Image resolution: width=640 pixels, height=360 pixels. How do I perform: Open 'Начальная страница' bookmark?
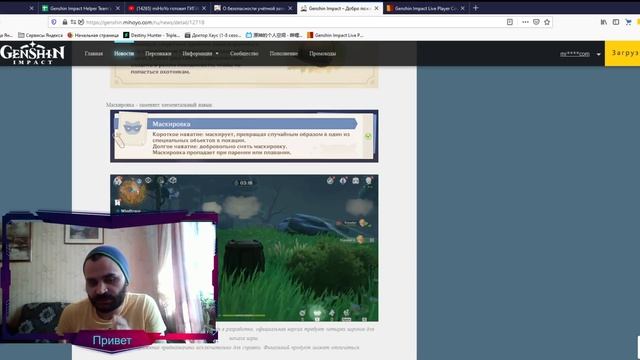click(x=93, y=35)
